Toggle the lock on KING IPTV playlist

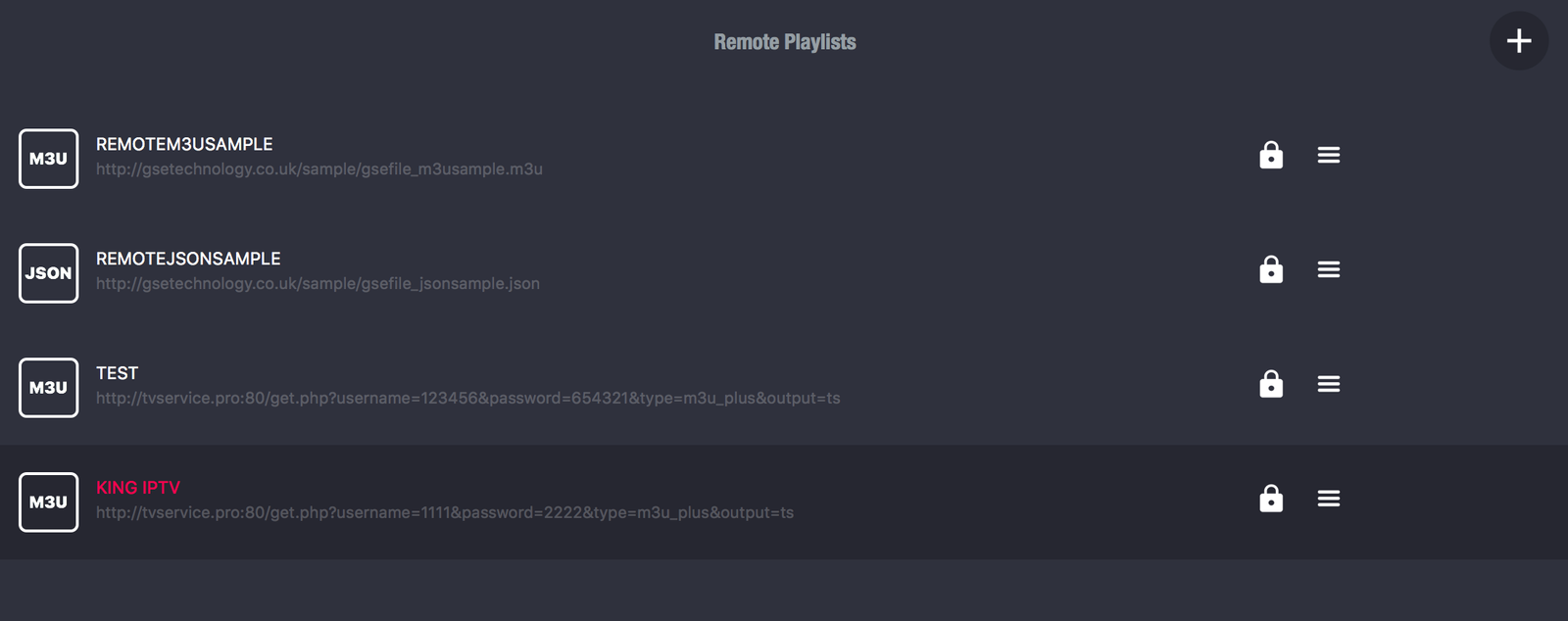[1271, 499]
